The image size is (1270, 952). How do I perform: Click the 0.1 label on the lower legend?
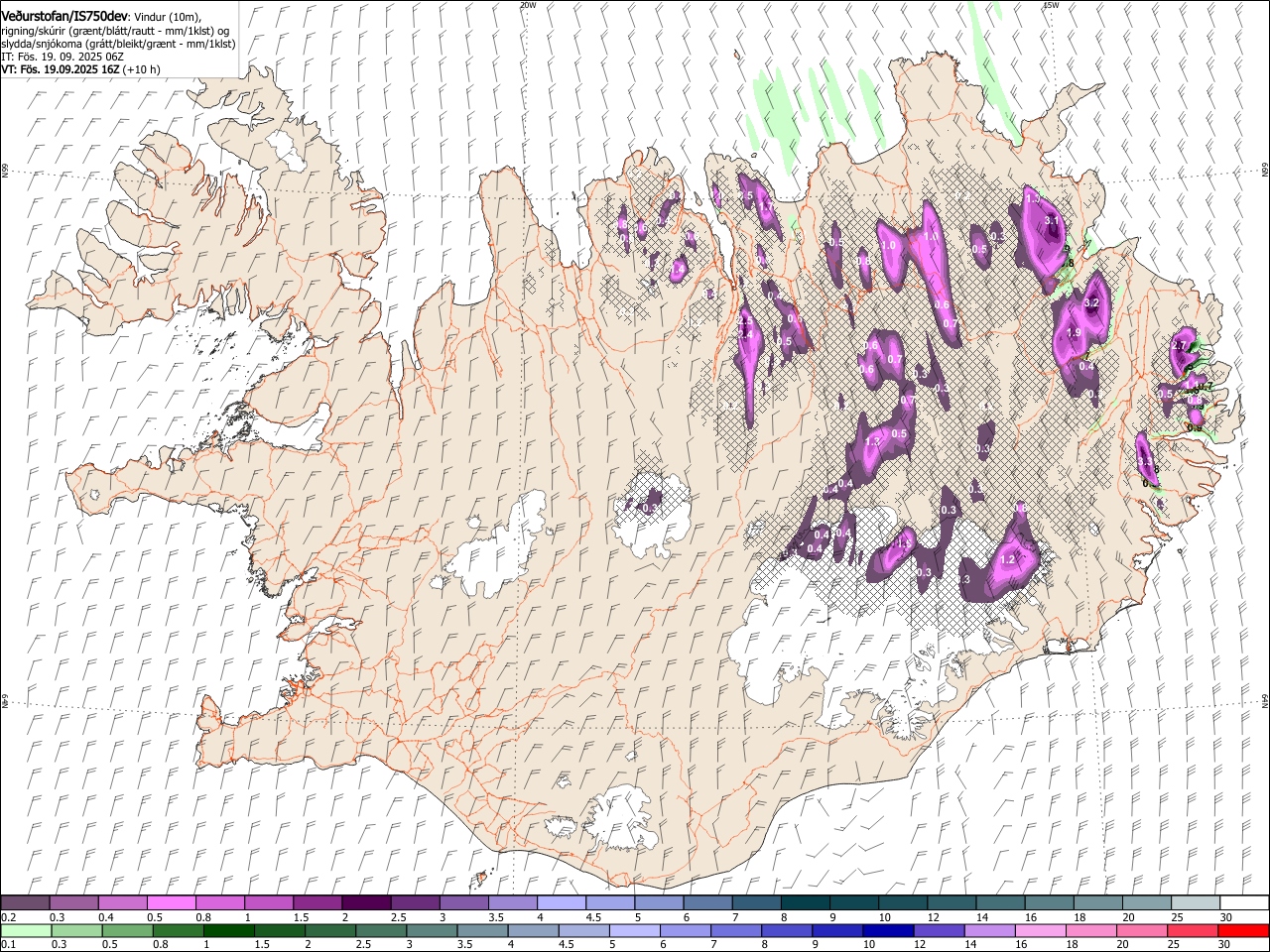pyautogui.click(x=8, y=944)
